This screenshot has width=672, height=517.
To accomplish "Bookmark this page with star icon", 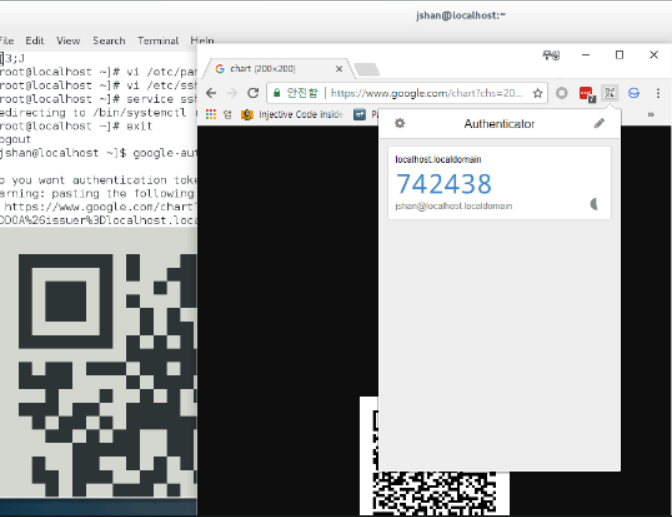I will click(537, 93).
